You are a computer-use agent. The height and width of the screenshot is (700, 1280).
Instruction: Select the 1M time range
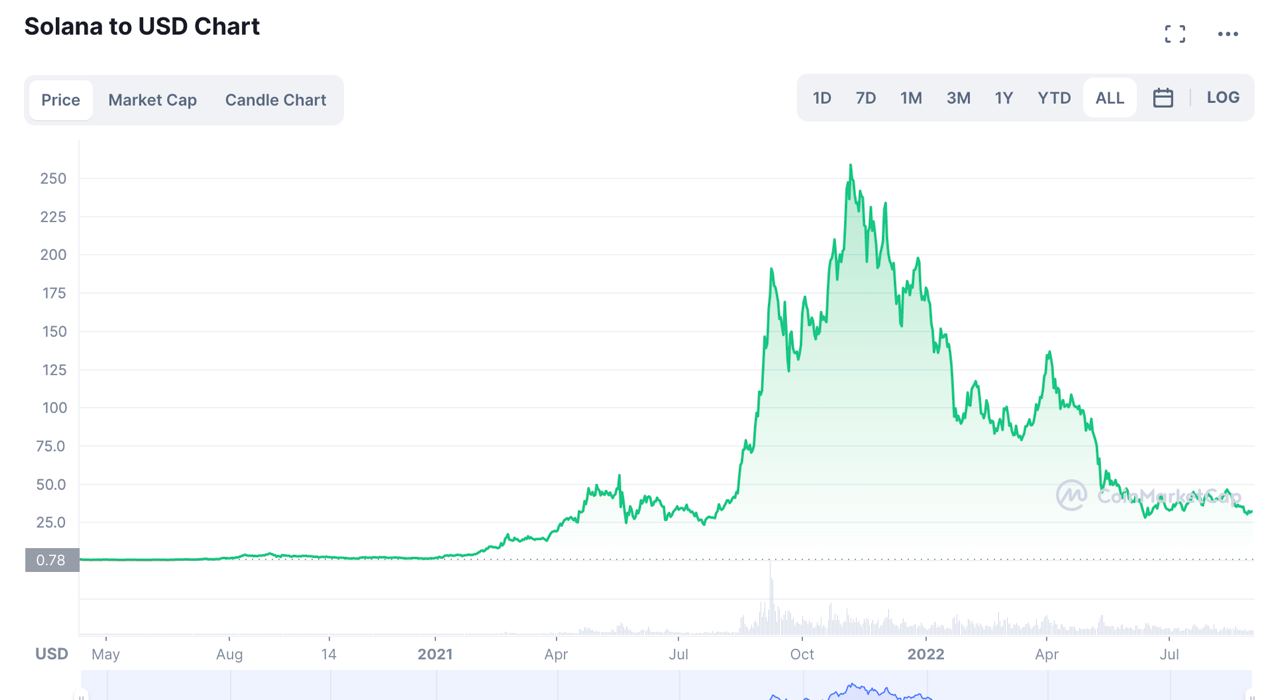click(911, 98)
